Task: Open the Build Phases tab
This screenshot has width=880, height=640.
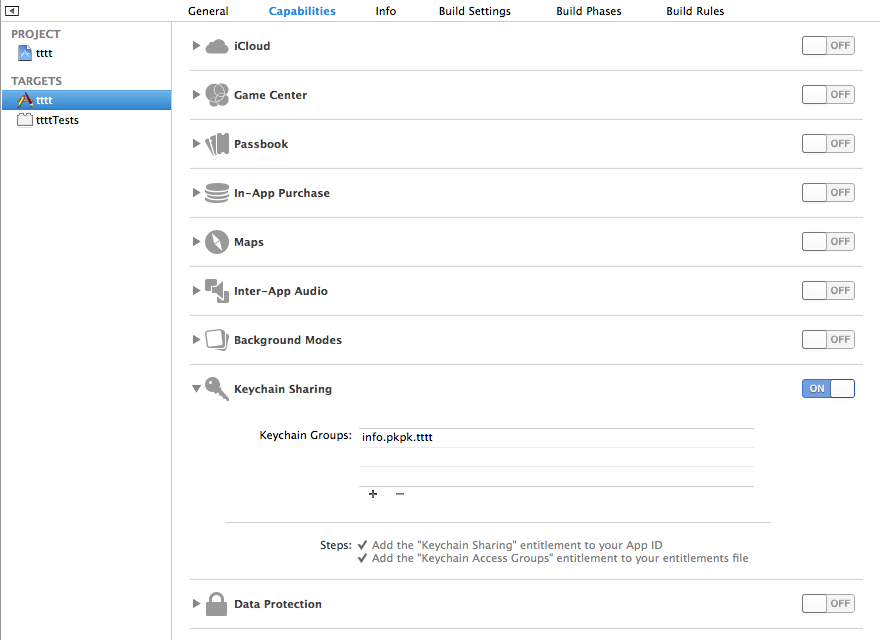Action: pos(589,11)
